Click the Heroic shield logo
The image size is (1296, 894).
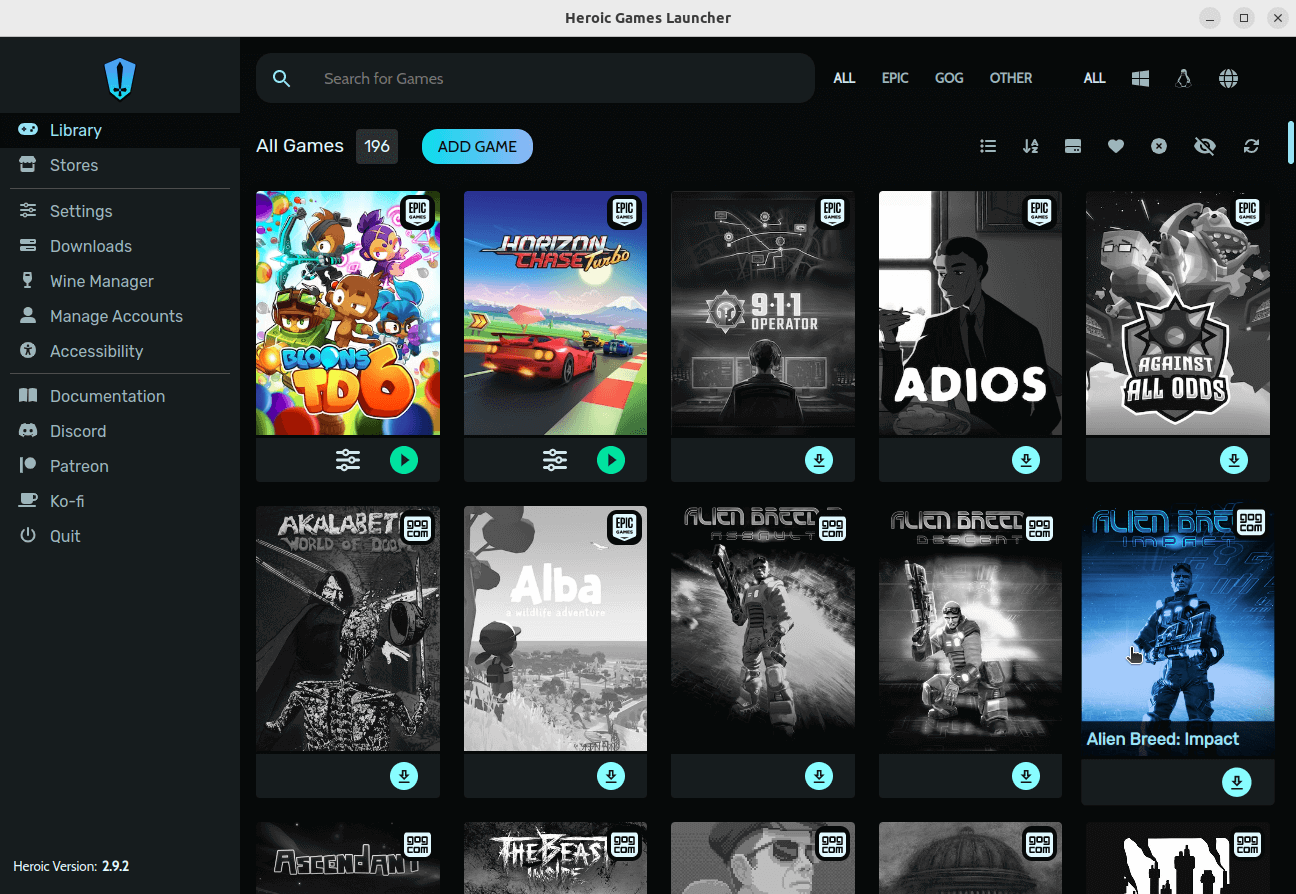(120, 78)
